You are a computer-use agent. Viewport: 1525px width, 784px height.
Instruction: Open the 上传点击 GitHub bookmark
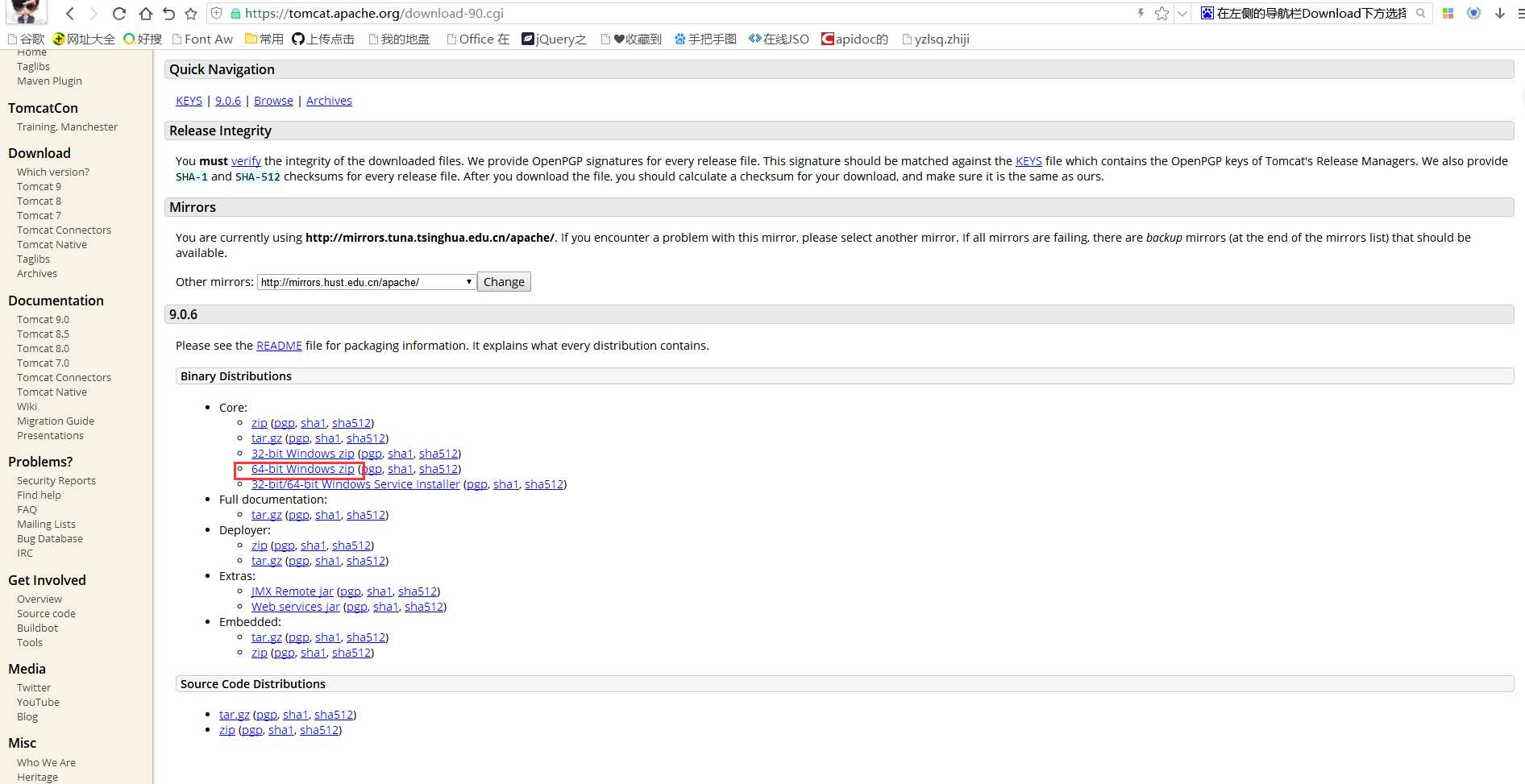(323, 39)
